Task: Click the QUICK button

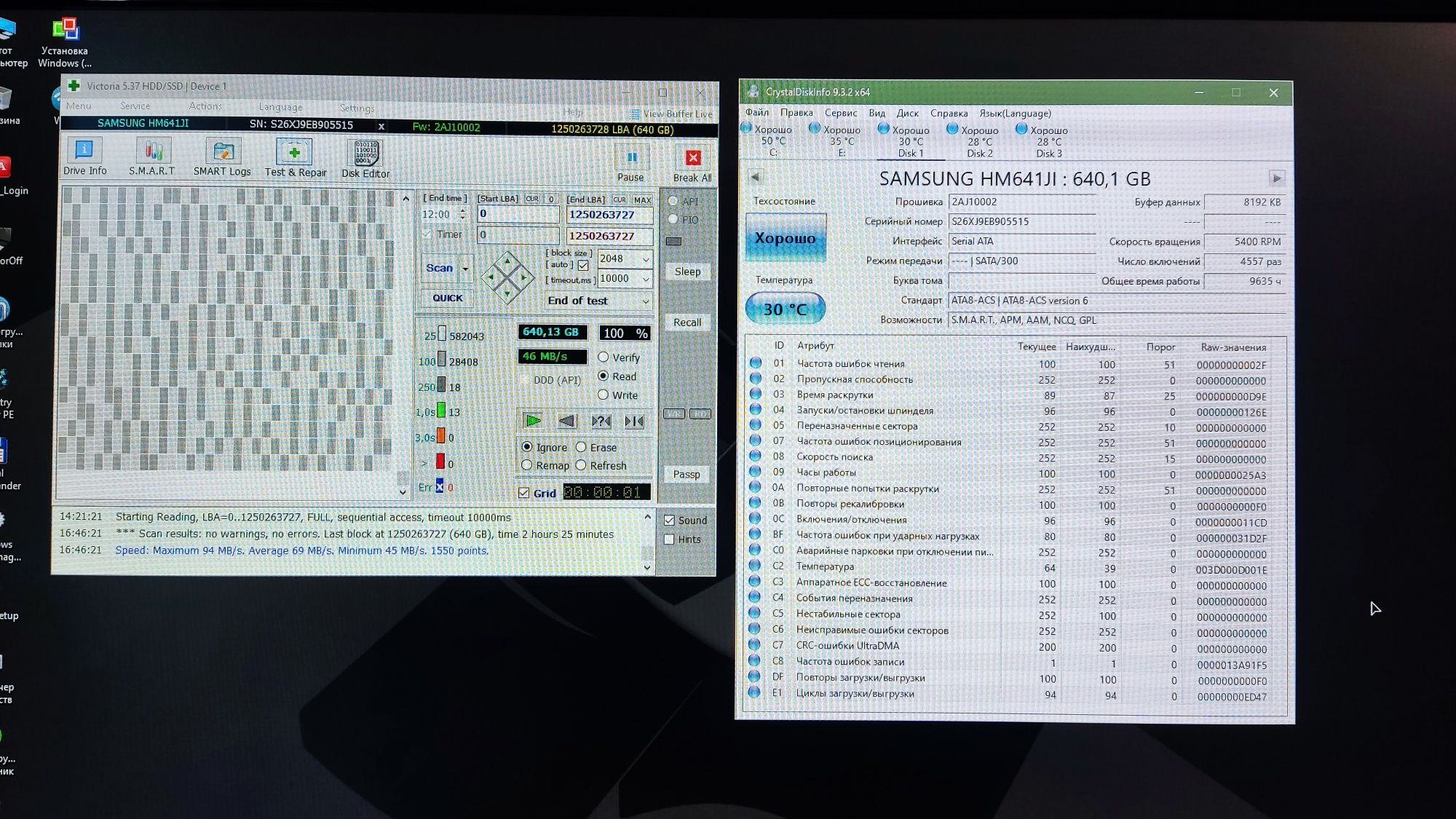Action: tap(447, 298)
